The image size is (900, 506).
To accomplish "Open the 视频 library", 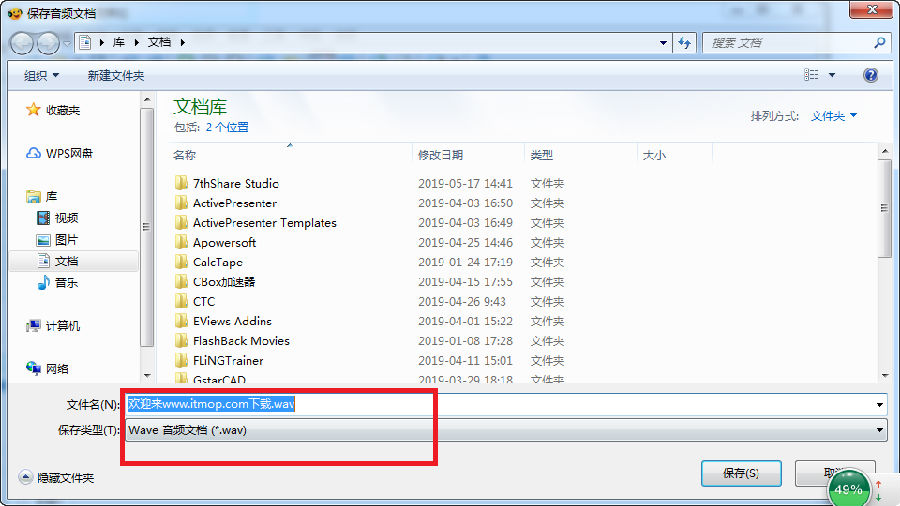I will tap(57, 218).
